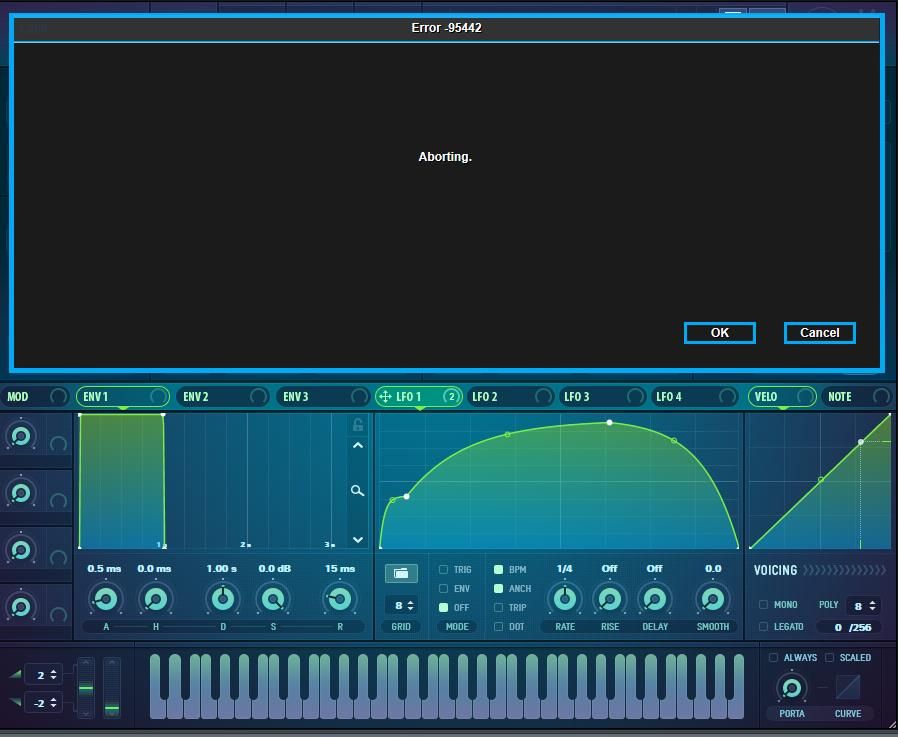Adjust the Attack knob
898x737 pixels.
click(105, 599)
